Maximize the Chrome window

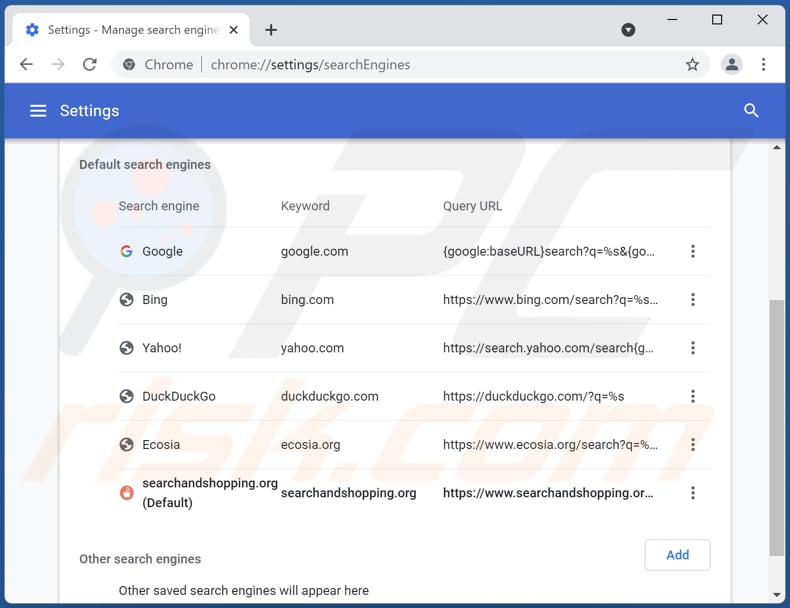click(717, 20)
